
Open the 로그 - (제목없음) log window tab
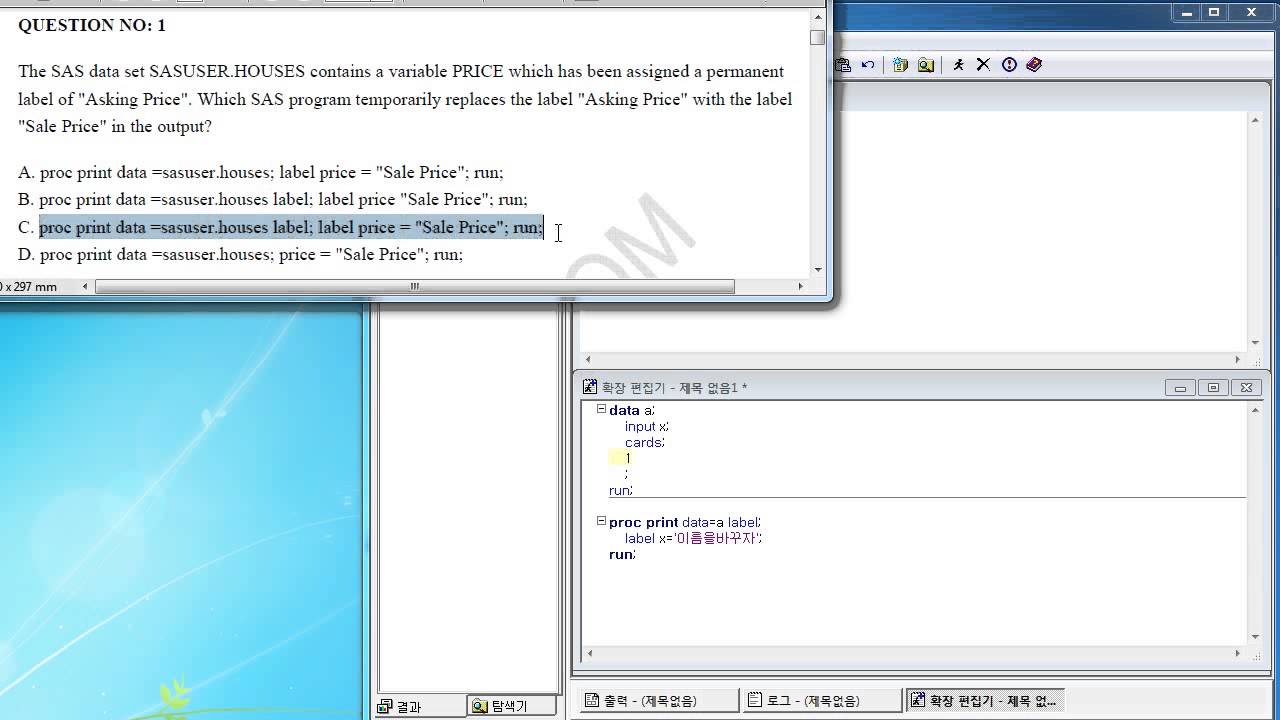822,700
